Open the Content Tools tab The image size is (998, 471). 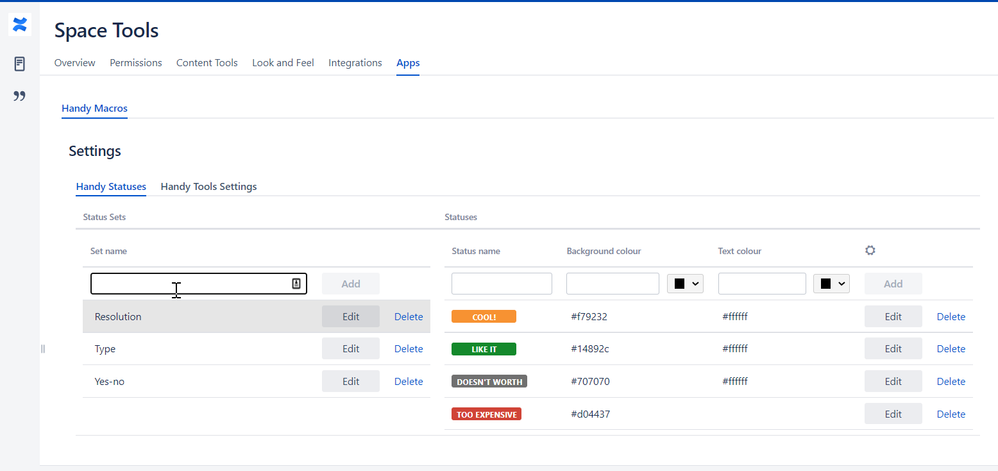(207, 63)
